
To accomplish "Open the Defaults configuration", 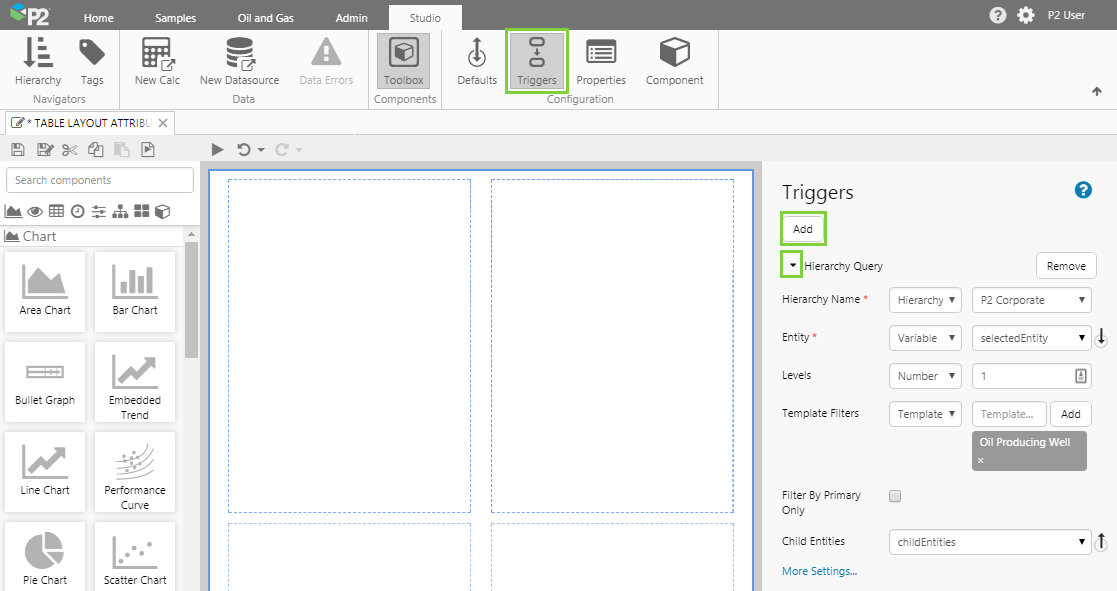I will point(477,62).
